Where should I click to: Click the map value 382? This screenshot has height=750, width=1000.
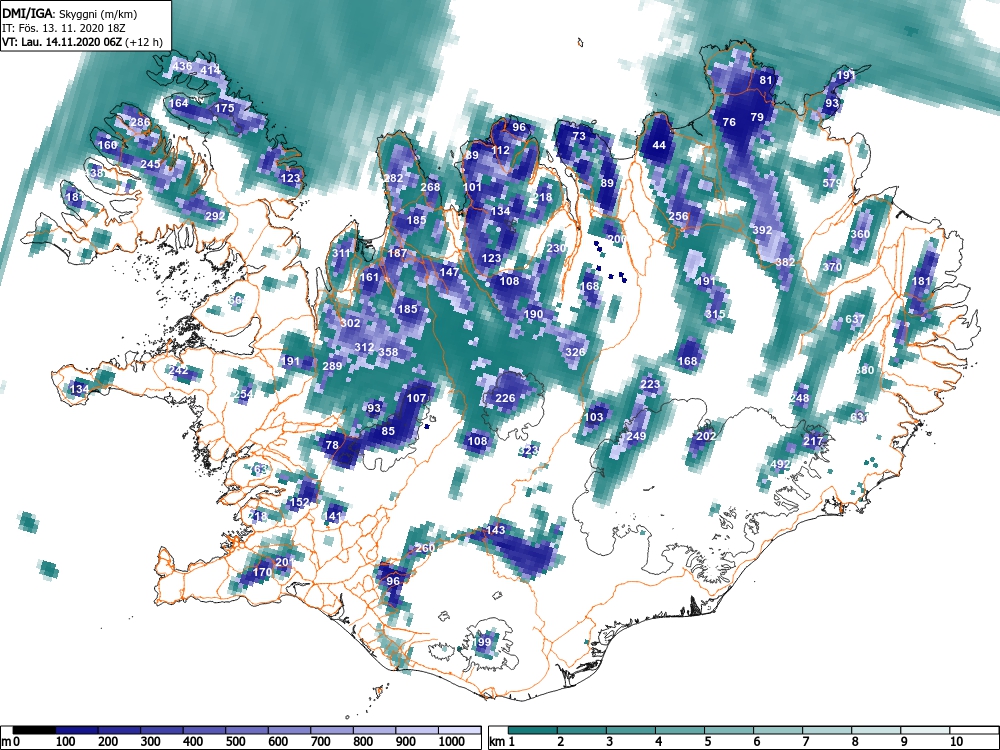pyautogui.click(x=786, y=261)
